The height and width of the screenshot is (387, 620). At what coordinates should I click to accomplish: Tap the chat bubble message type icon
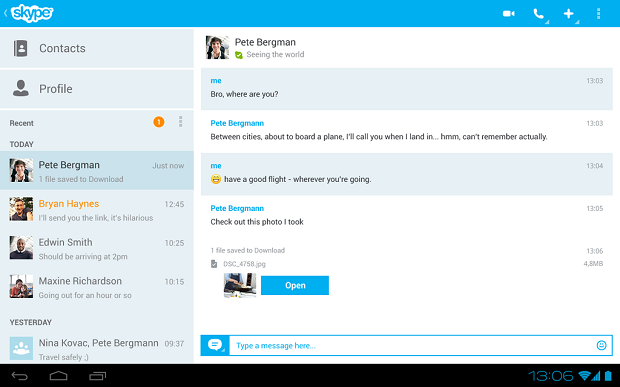point(215,345)
